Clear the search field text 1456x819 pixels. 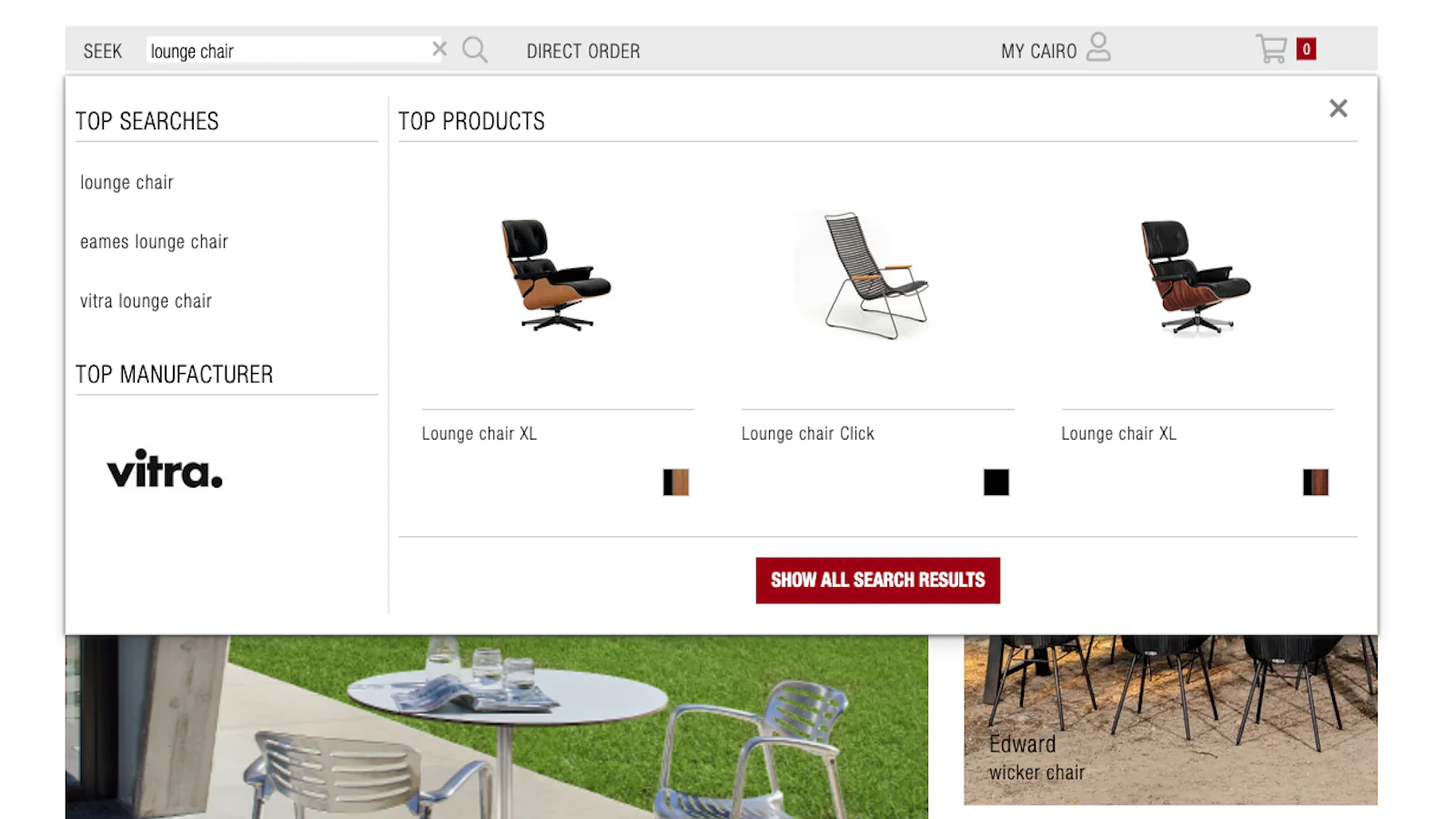pos(440,49)
